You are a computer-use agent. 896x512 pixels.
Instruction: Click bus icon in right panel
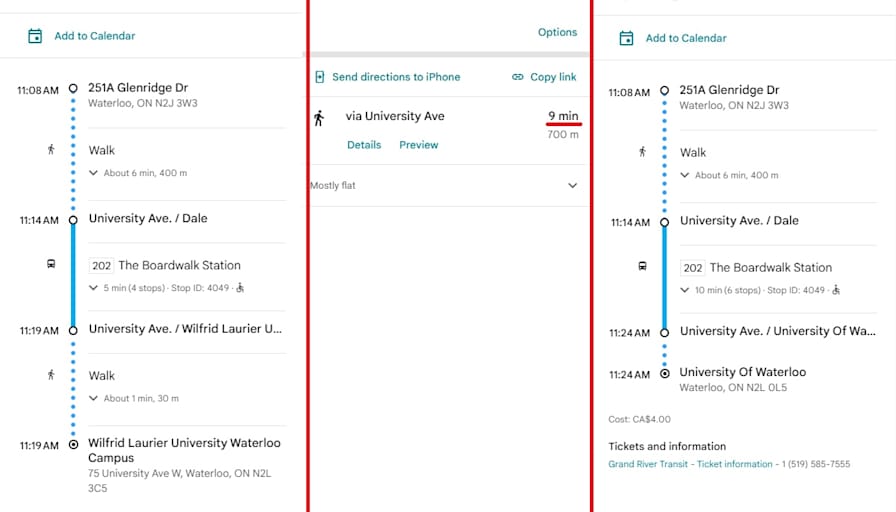point(642,266)
